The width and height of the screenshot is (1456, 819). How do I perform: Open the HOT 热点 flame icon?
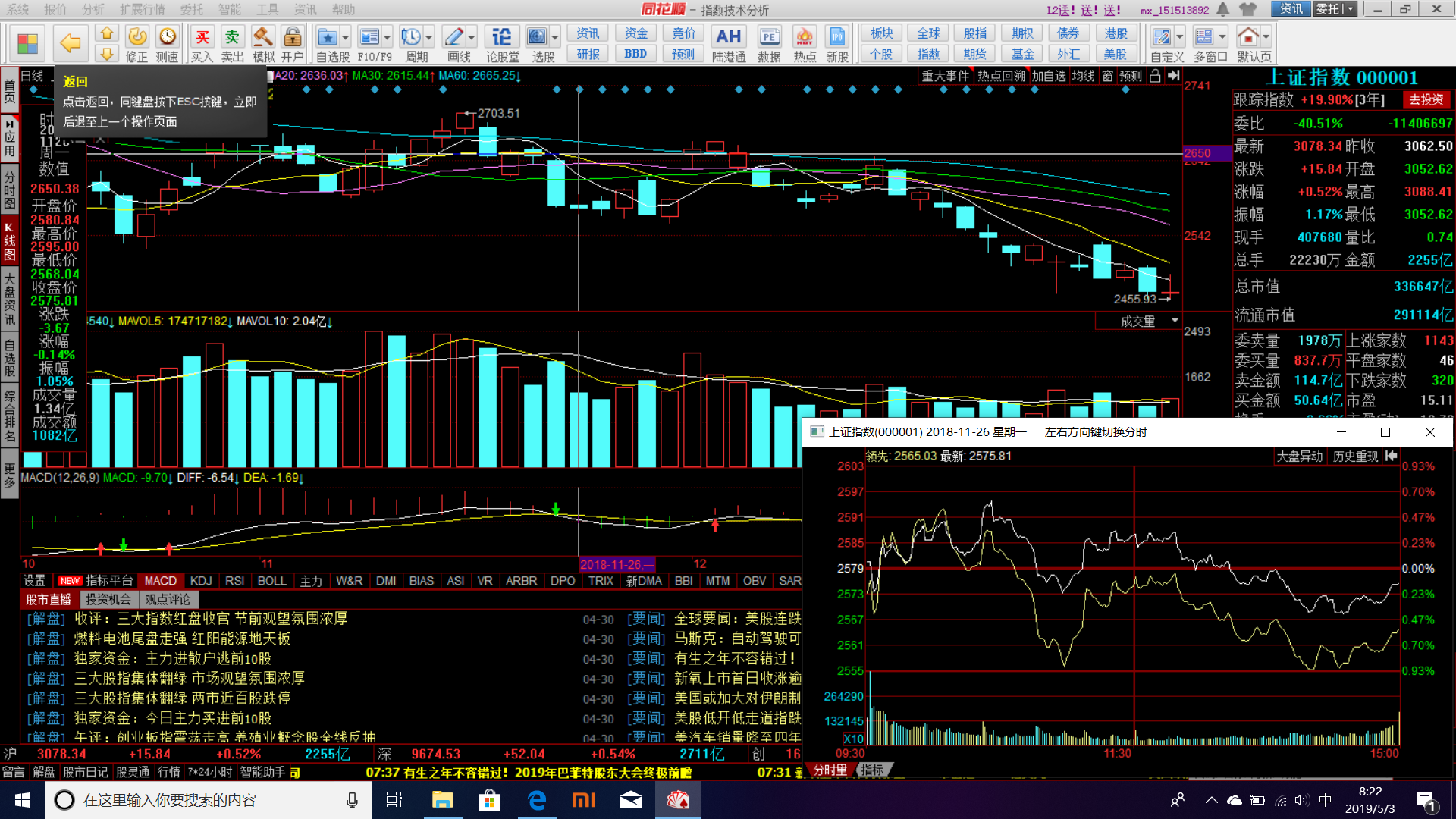(x=805, y=37)
